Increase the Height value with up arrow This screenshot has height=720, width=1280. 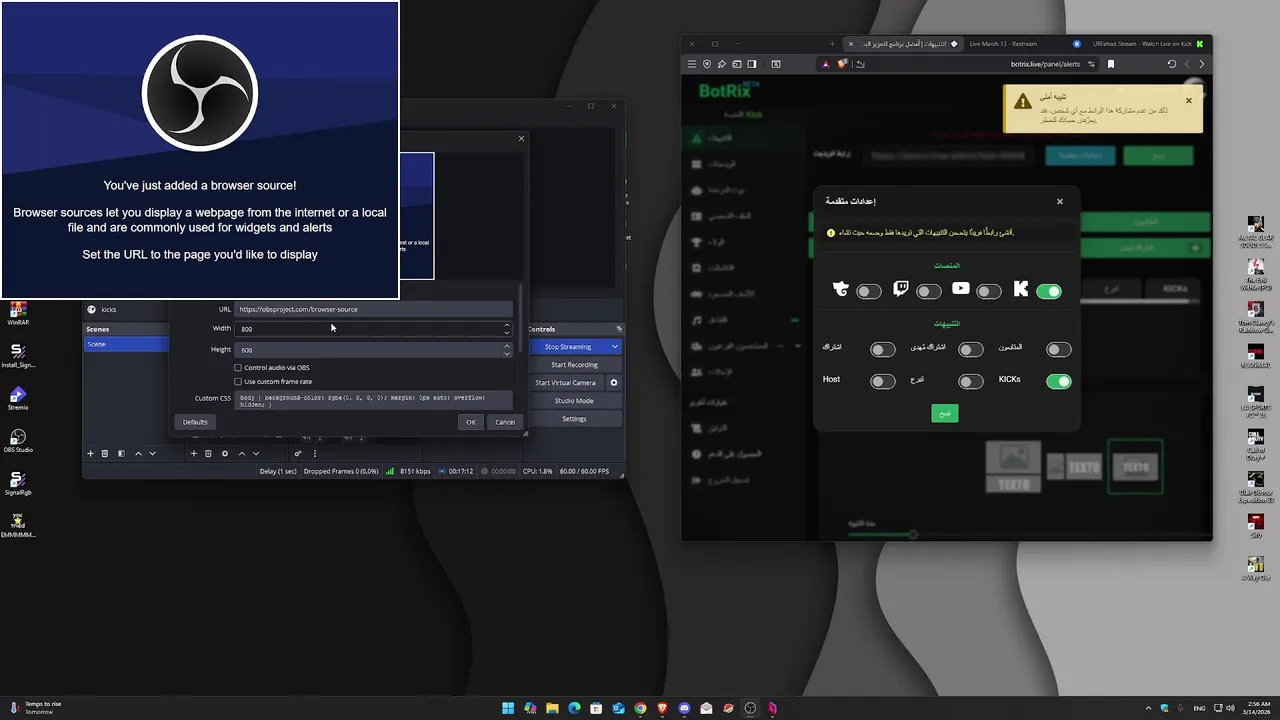(x=507, y=346)
